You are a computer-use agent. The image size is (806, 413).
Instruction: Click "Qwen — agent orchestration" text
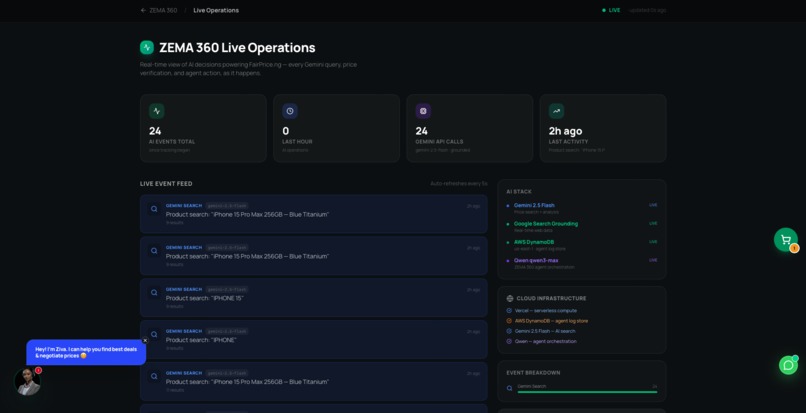545,342
